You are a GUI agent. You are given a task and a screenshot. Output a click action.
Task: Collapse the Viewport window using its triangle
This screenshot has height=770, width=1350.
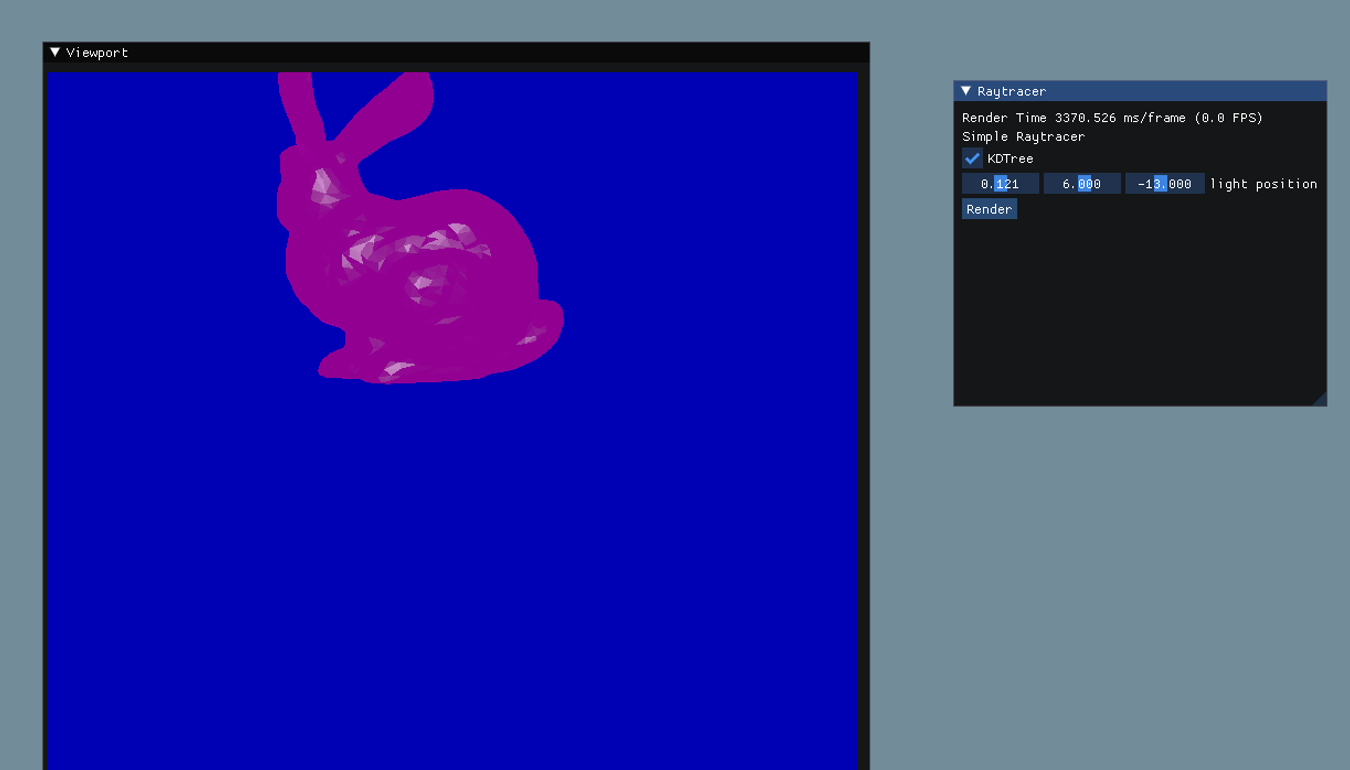coord(55,52)
